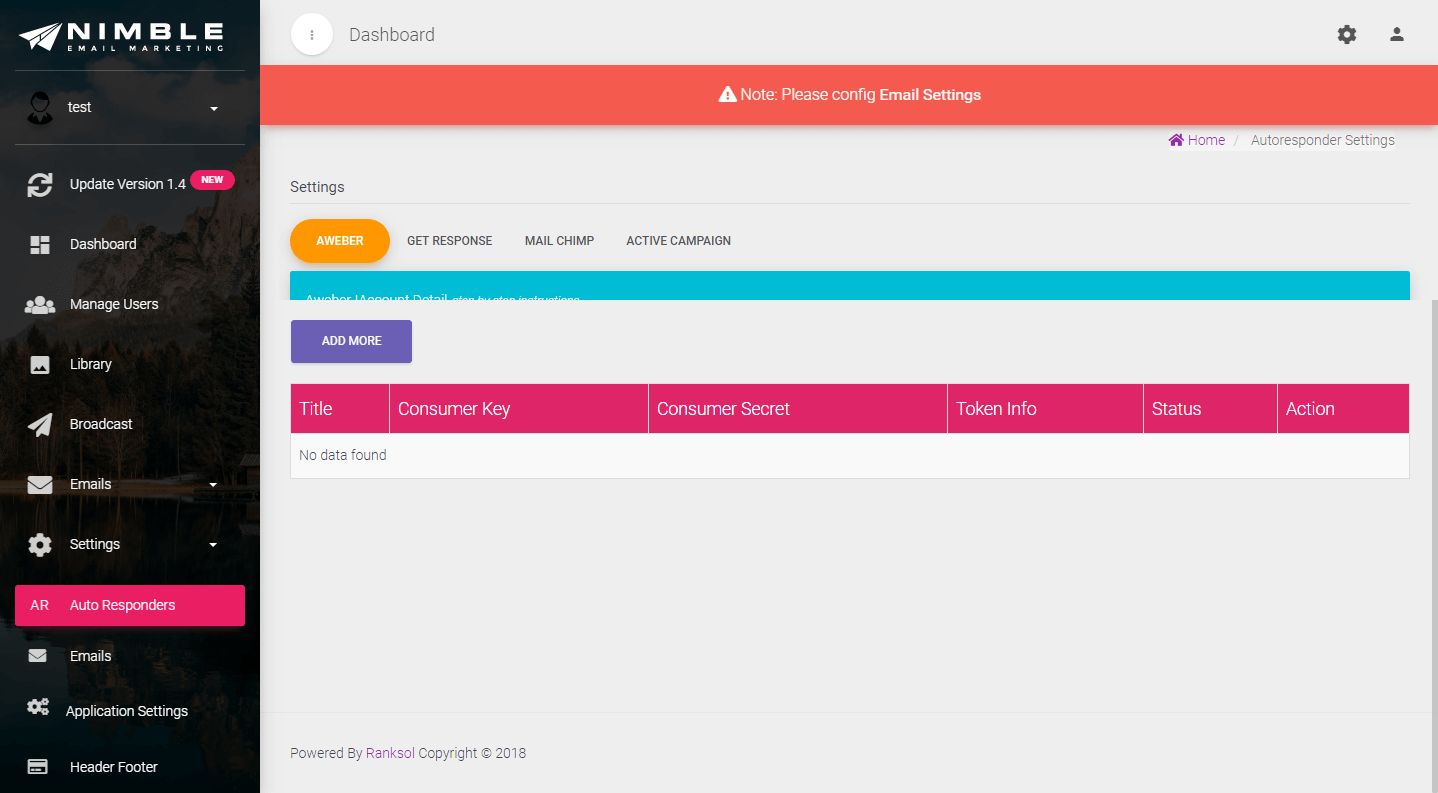Click the Action column header
Screen dimensions: 1438x793
1343,409
